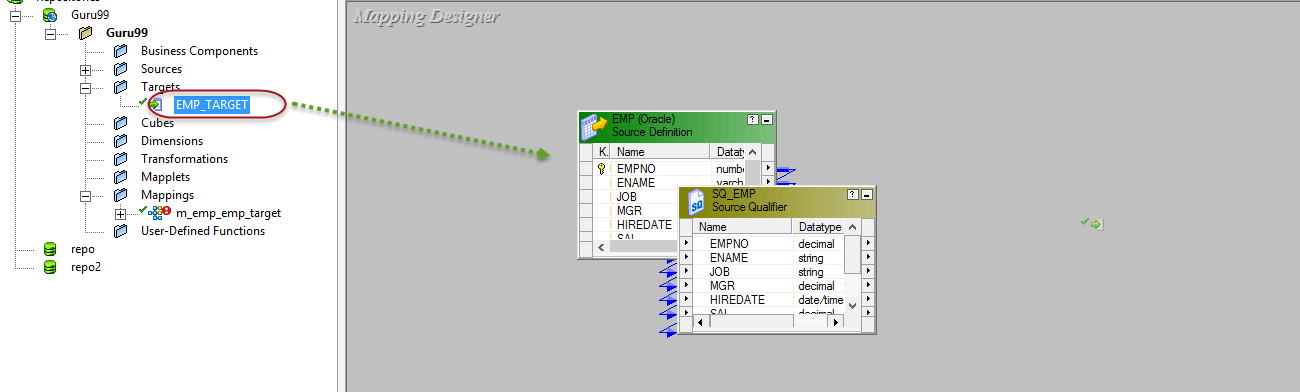
Task: Click the EMP Source Definition table icon
Action: (x=595, y=126)
